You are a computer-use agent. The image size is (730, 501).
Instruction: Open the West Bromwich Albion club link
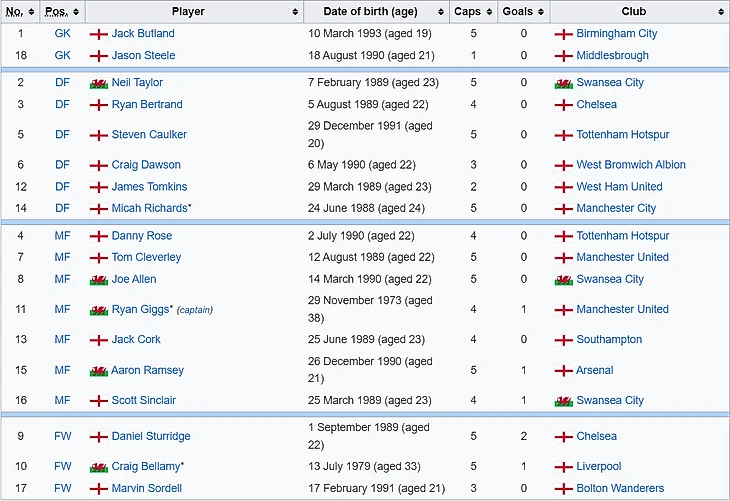tap(631, 165)
